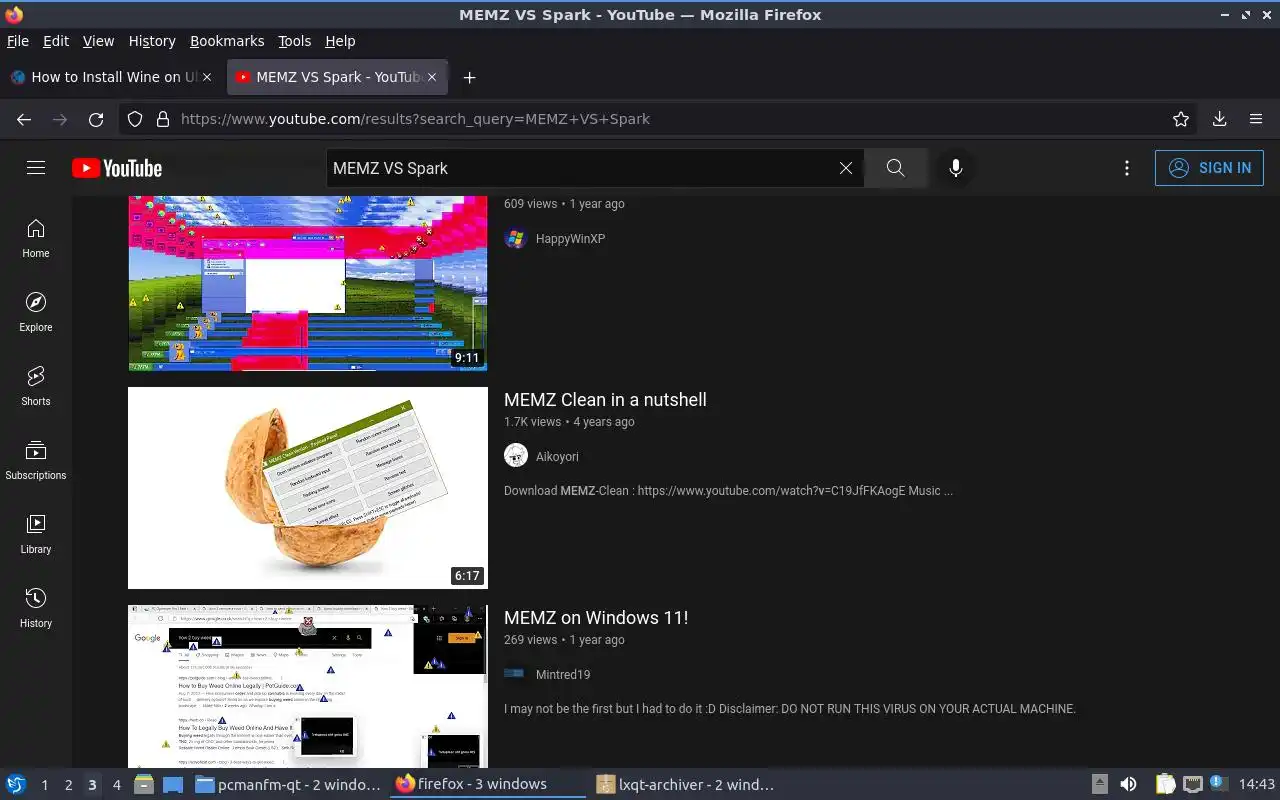This screenshot has height=800, width=1280.
Task: Click the network icon in system tray
Action: [x=1192, y=784]
